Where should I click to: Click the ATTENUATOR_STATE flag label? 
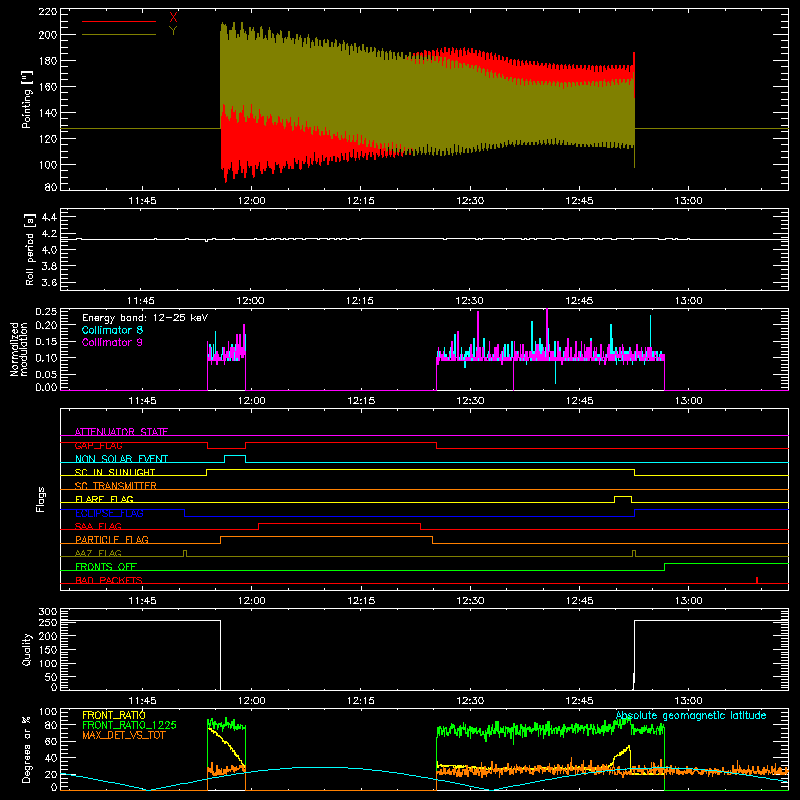[121, 432]
